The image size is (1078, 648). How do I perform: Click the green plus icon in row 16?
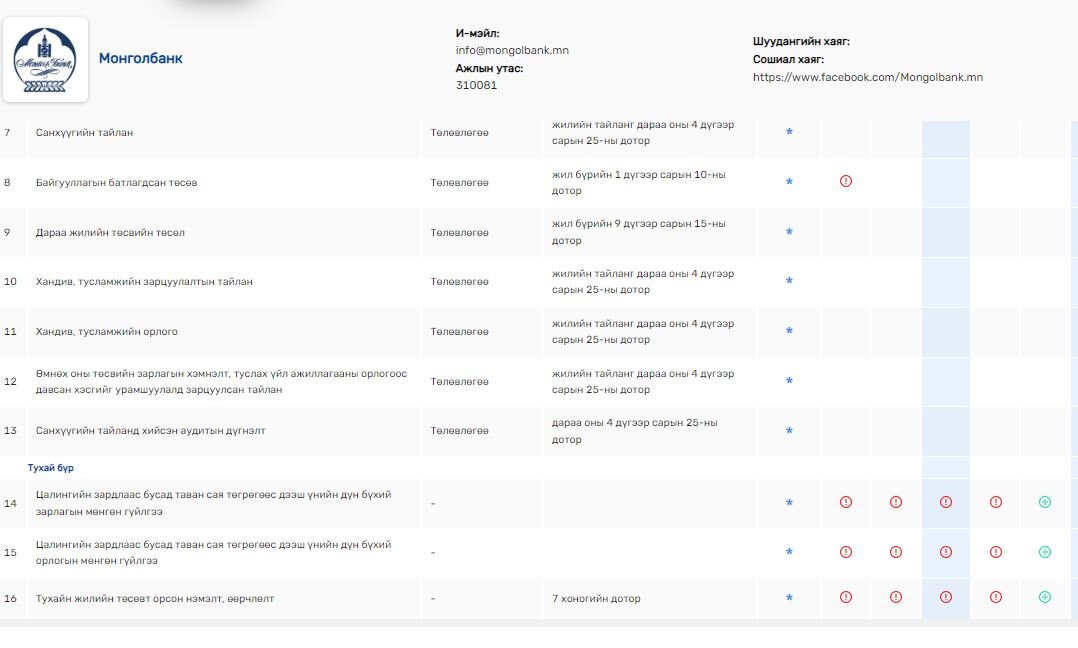click(x=1045, y=597)
